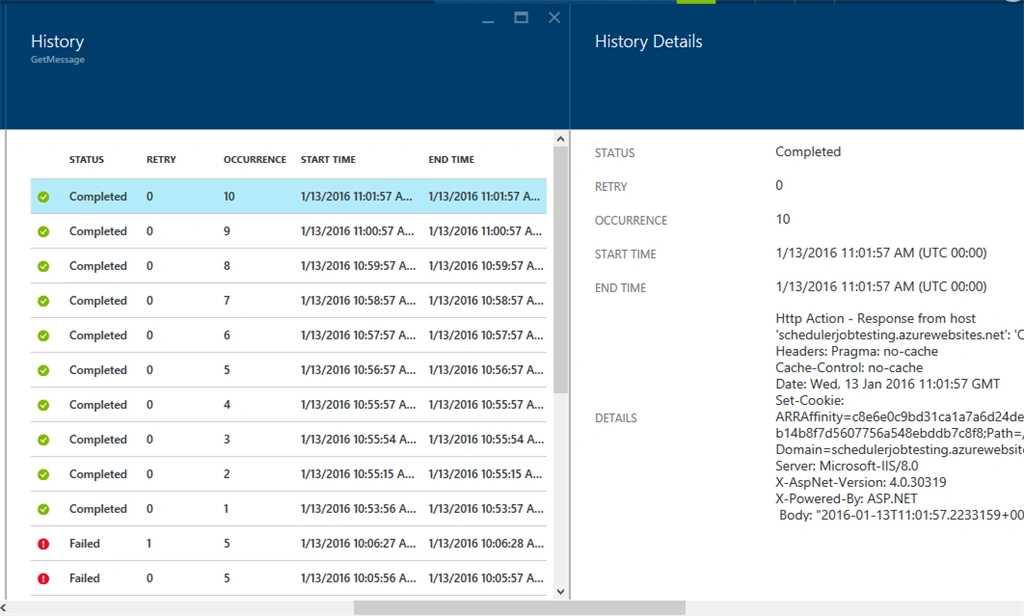Maximize the History blade
The height and width of the screenshot is (616, 1024).
coord(521,18)
